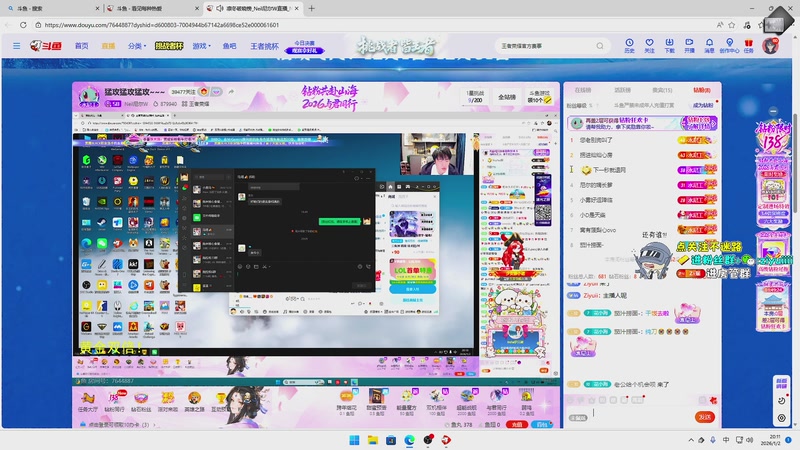The image size is (800, 450).
Task: Open 开播 start streaming icon
Action: click(689, 45)
